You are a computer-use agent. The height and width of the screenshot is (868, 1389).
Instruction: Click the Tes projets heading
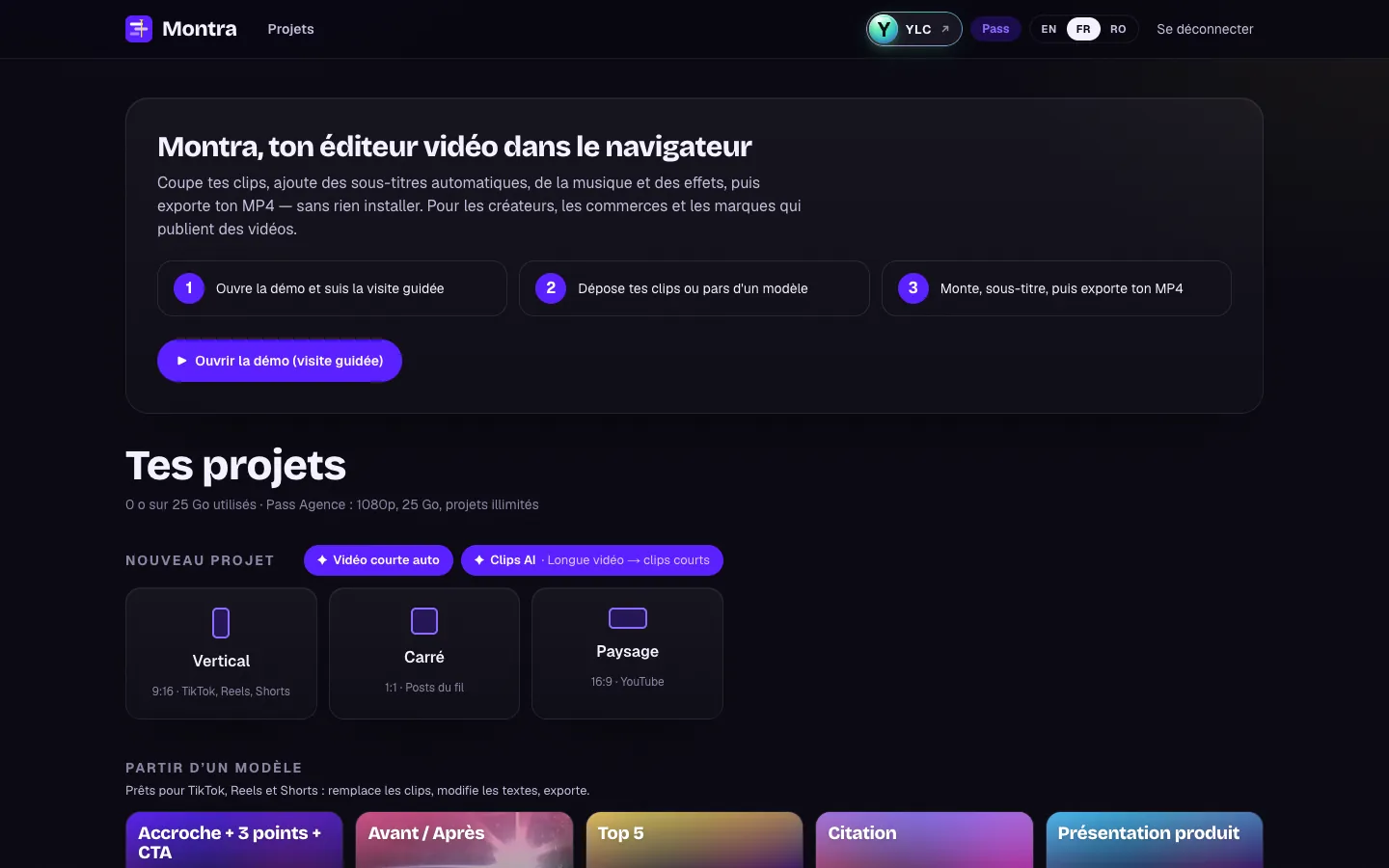(235, 465)
